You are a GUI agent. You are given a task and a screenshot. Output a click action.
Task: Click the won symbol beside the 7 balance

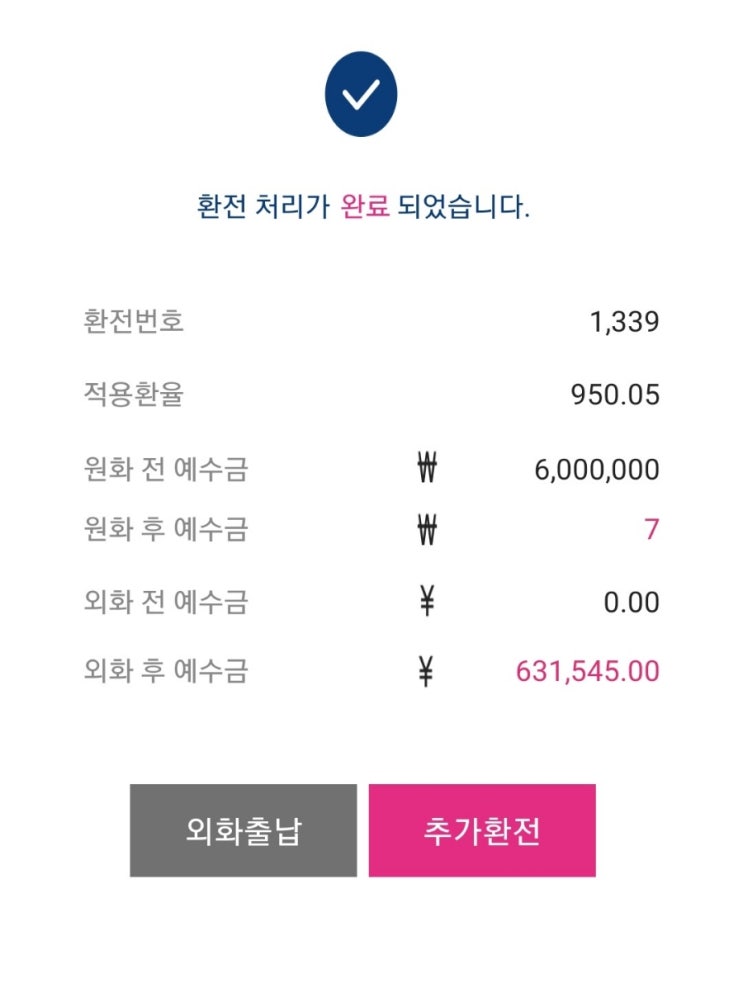(x=427, y=530)
